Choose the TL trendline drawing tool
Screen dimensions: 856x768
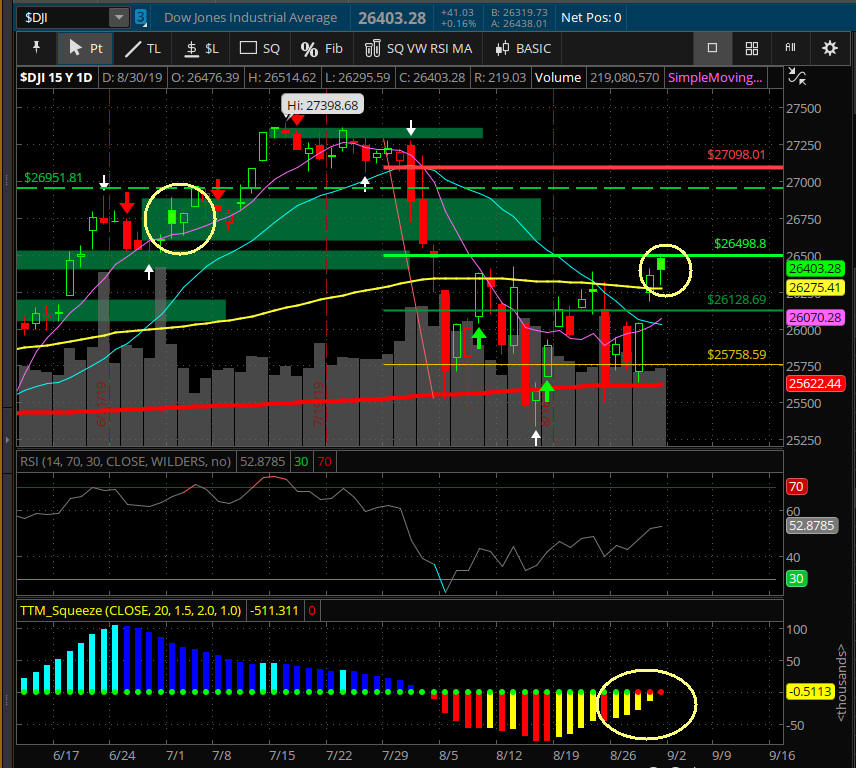coord(143,48)
